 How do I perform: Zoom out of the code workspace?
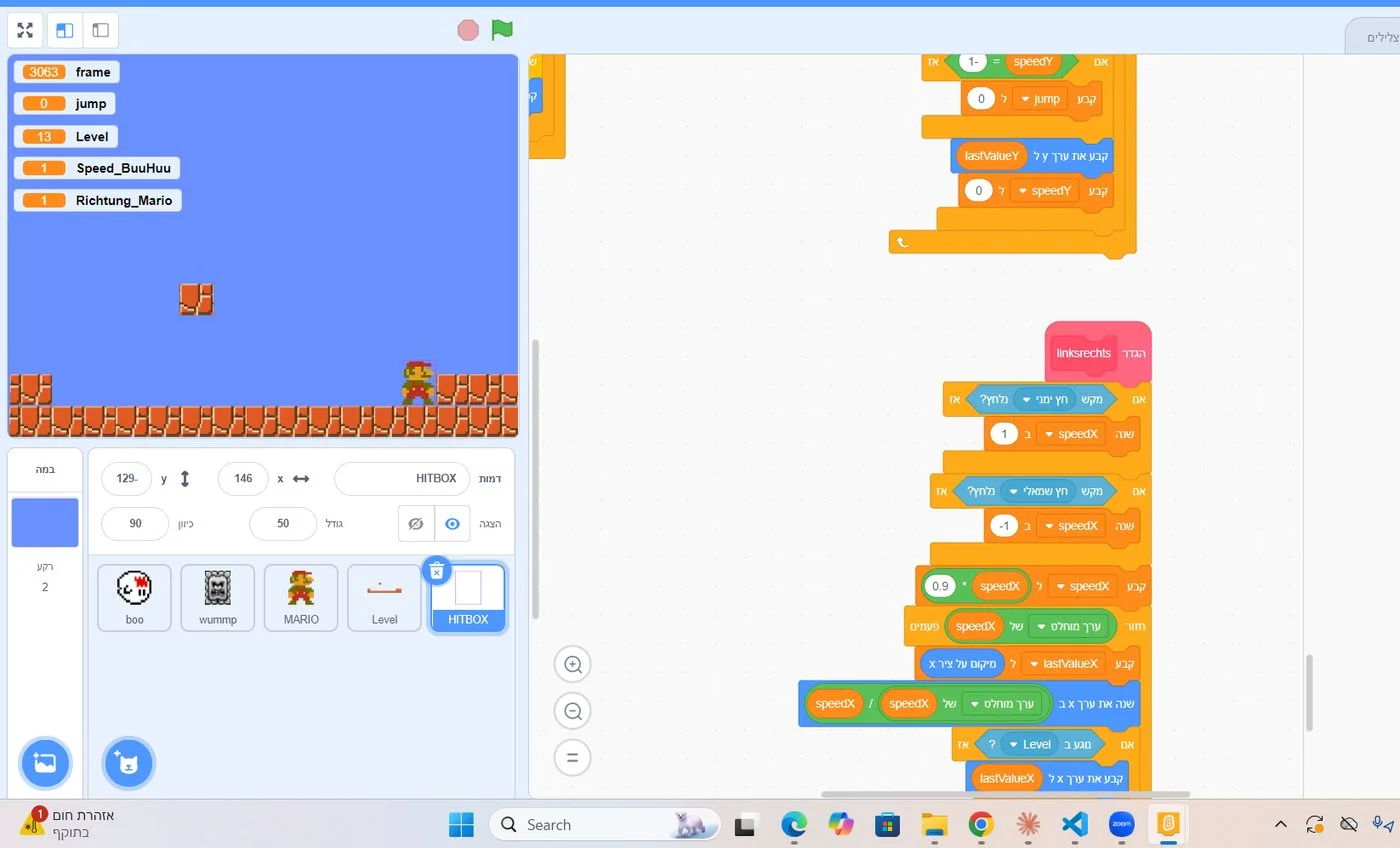(x=573, y=711)
